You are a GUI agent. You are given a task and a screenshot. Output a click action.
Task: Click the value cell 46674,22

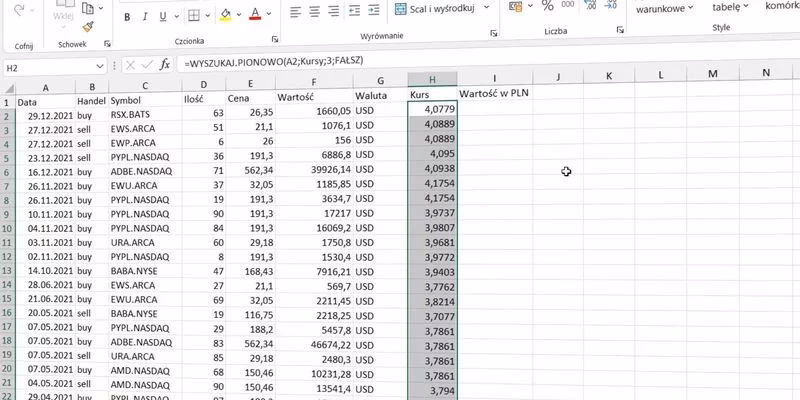click(314, 345)
